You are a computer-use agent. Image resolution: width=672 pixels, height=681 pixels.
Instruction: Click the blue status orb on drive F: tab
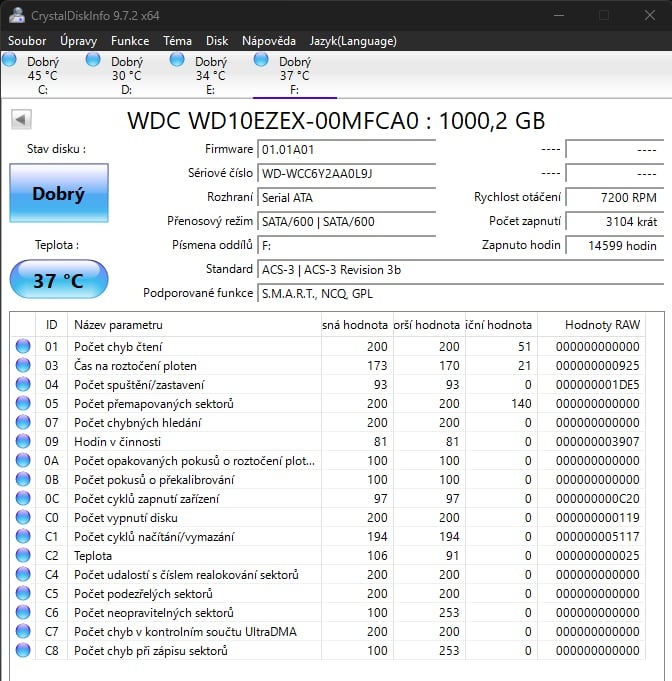(261, 59)
